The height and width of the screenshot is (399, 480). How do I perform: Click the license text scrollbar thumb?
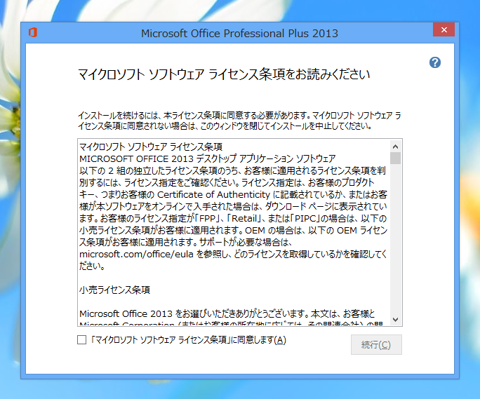click(x=395, y=158)
